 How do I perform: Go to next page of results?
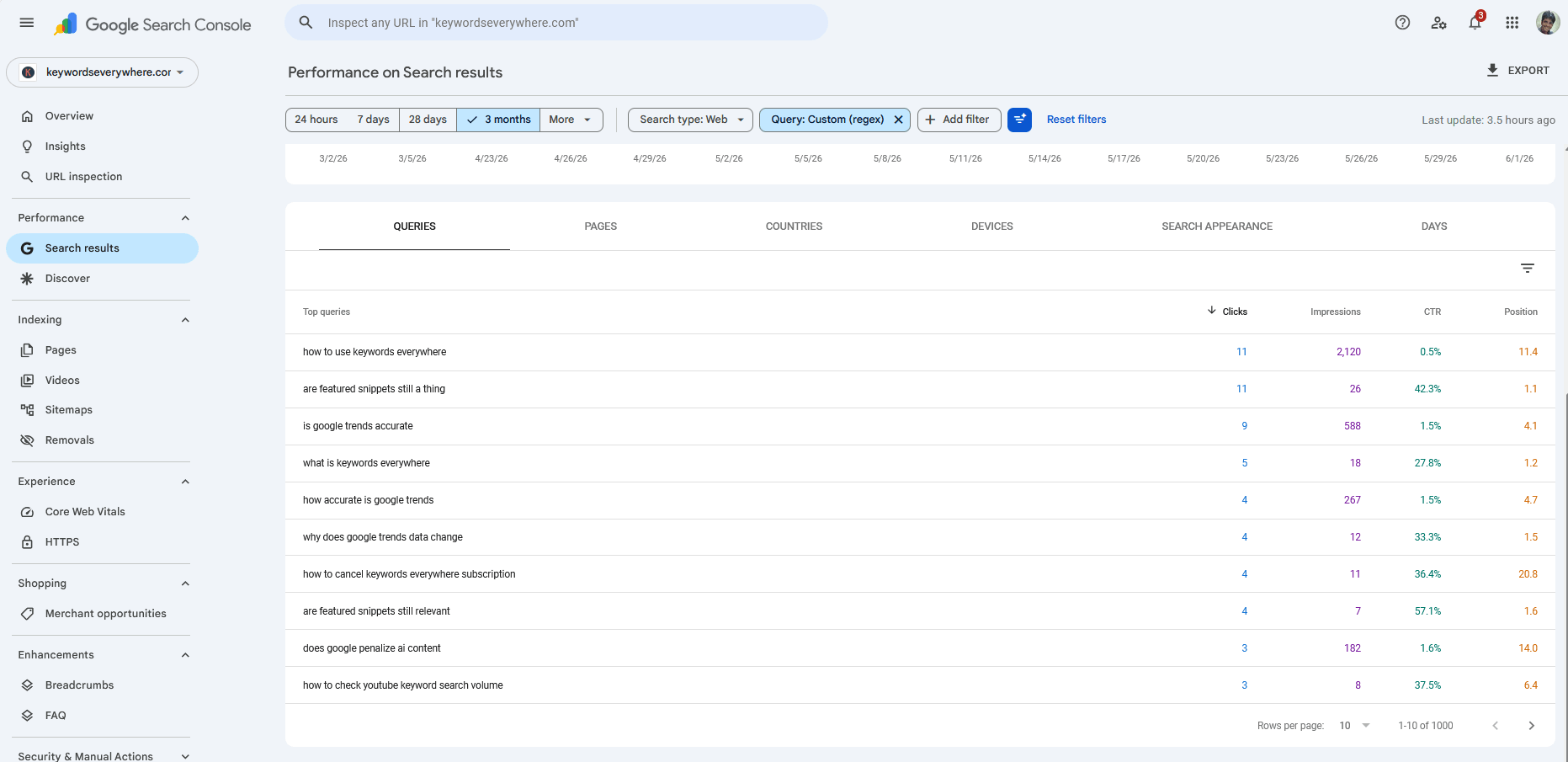coord(1531,726)
